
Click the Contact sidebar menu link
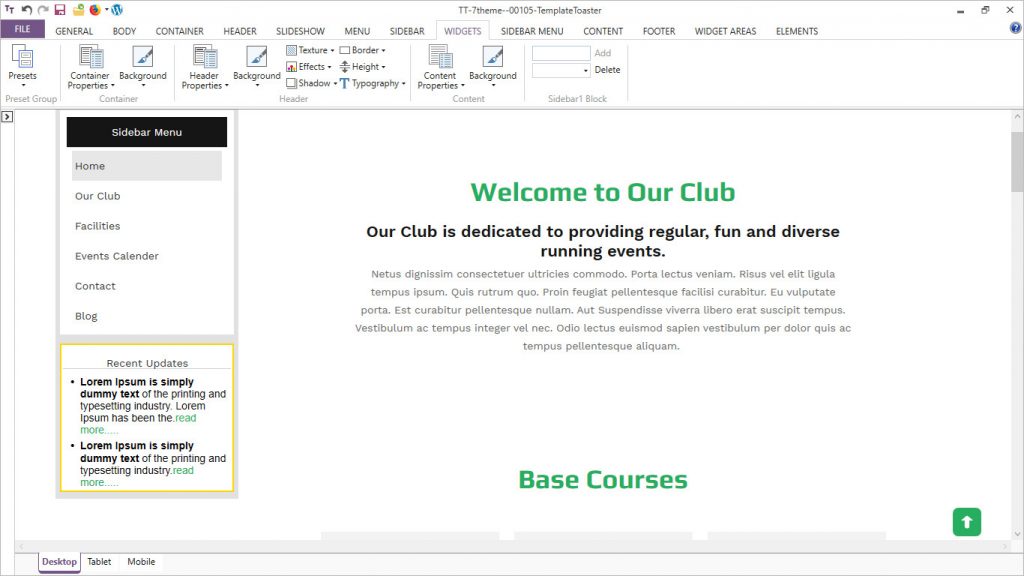[95, 286]
